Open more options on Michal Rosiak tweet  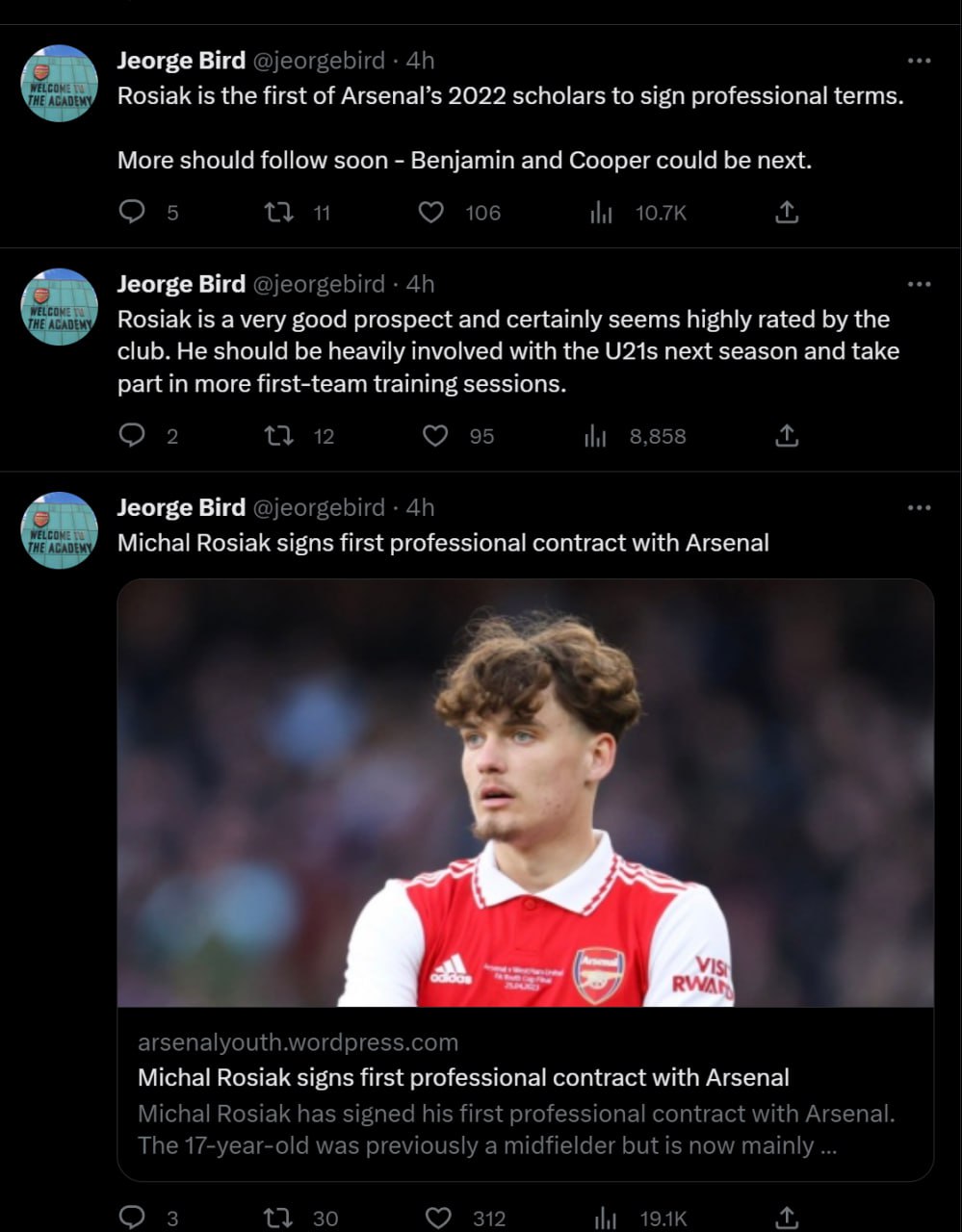(x=919, y=507)
